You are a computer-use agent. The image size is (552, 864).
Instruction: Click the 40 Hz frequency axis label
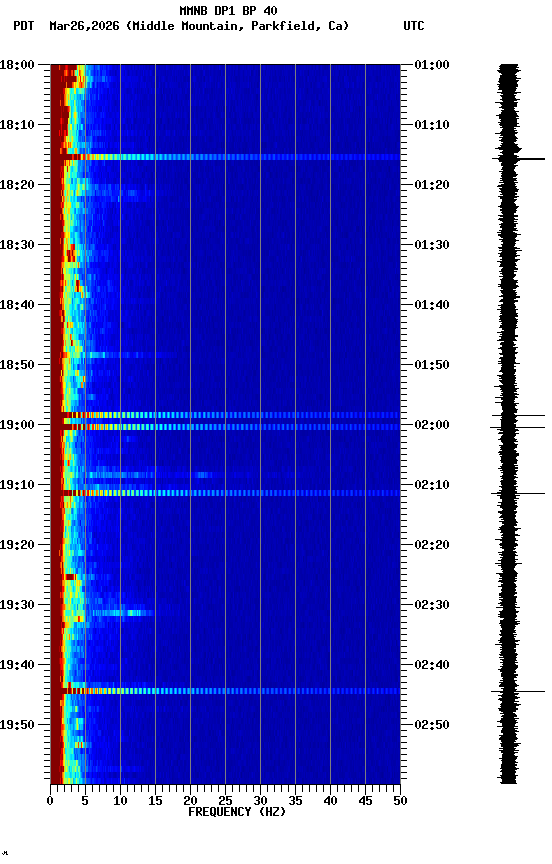tap(330, 801)
